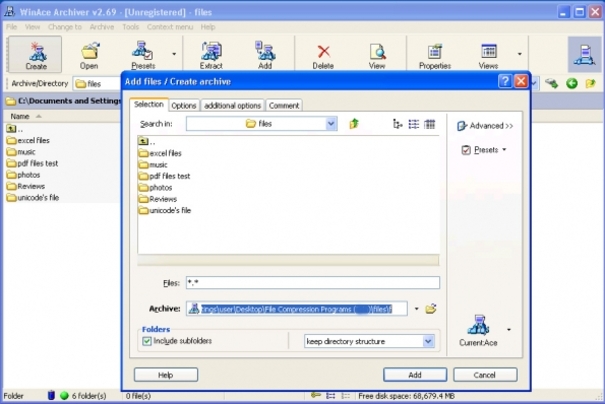Click the Delete toolbar icon
This screenshot has height=404, width=605.
[x=323, y=54]
